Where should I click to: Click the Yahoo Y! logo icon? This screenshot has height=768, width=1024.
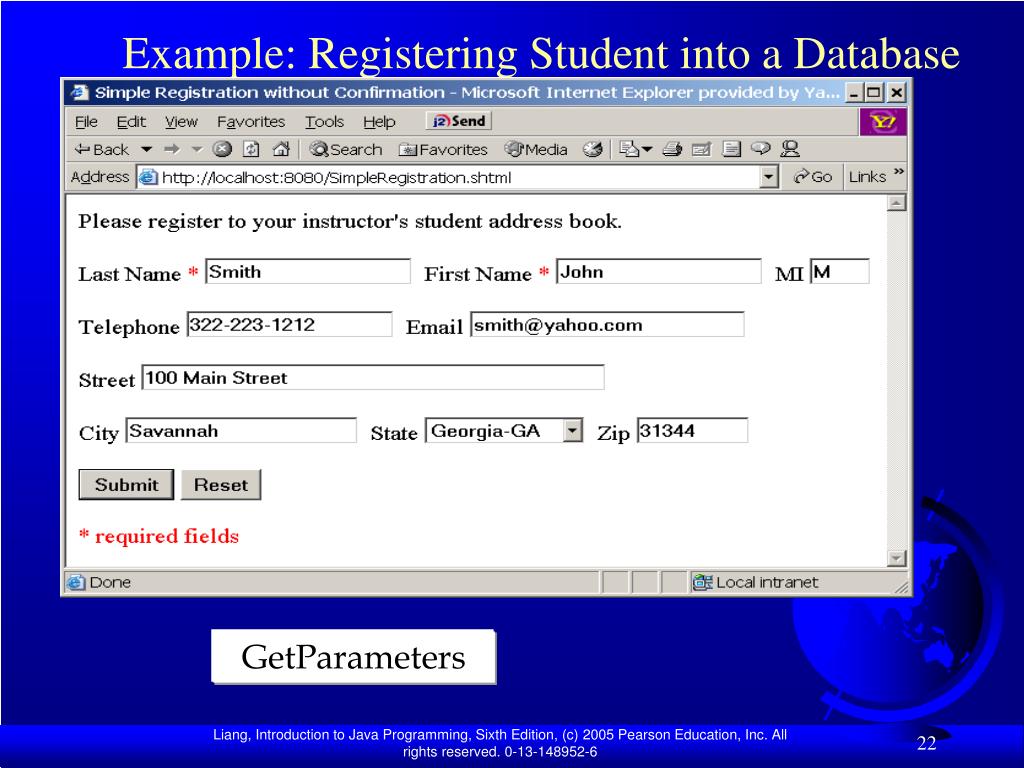click(884, 120)
